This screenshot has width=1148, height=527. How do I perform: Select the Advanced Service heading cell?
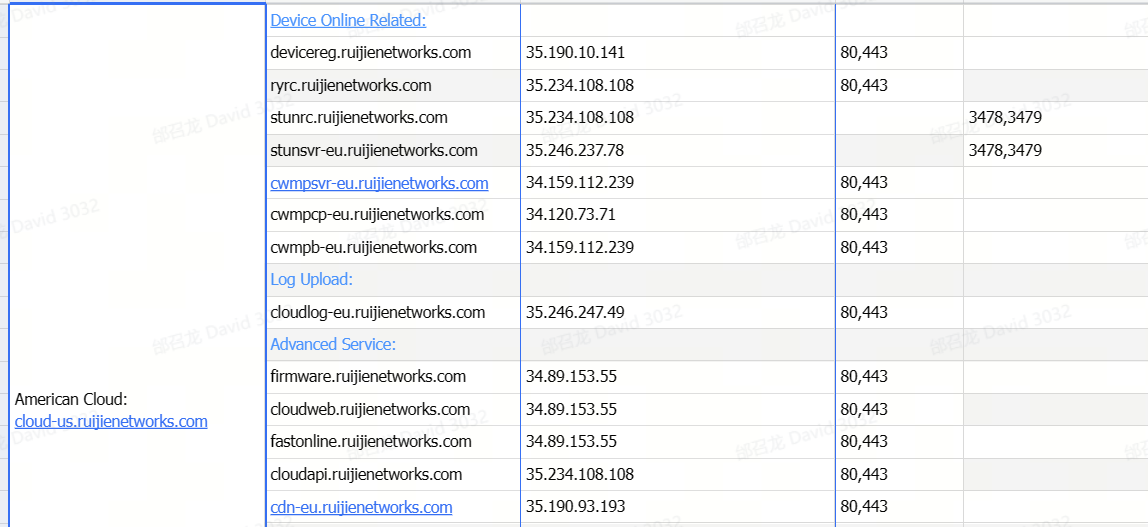393,344
